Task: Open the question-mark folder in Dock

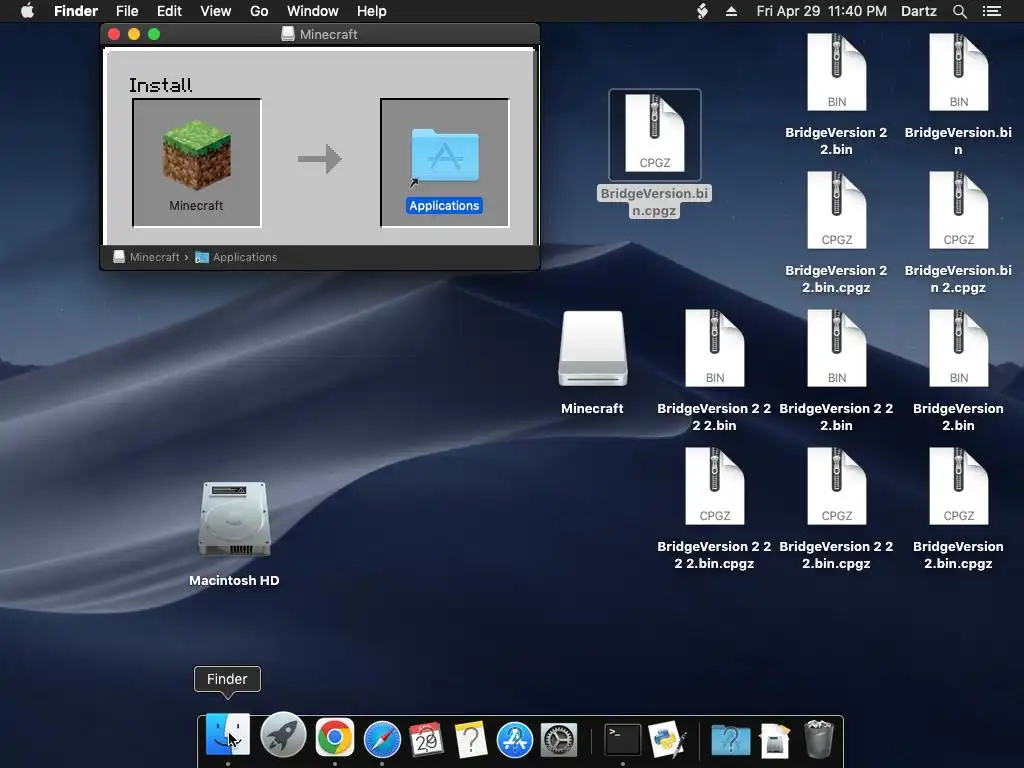Action: click(x=730, y=739)
